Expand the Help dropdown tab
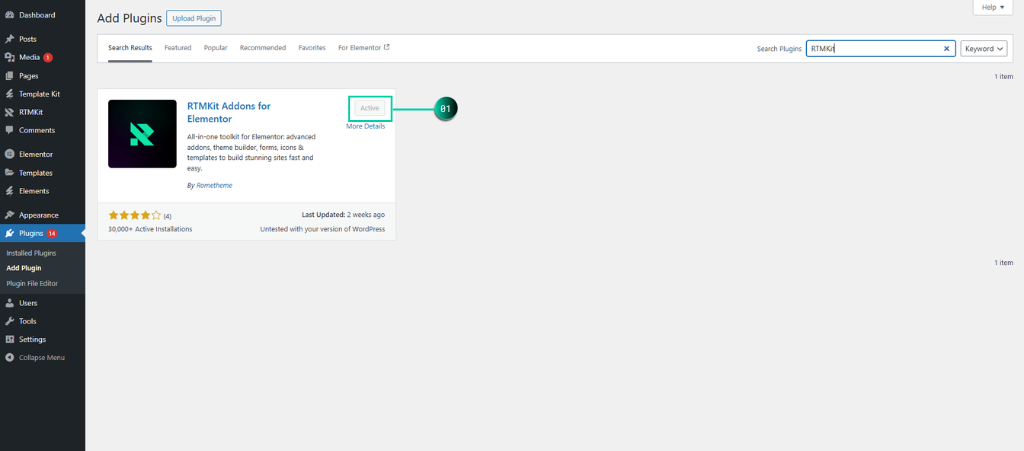The height and width of the screenshot is (451, 1024). [993, 7]
